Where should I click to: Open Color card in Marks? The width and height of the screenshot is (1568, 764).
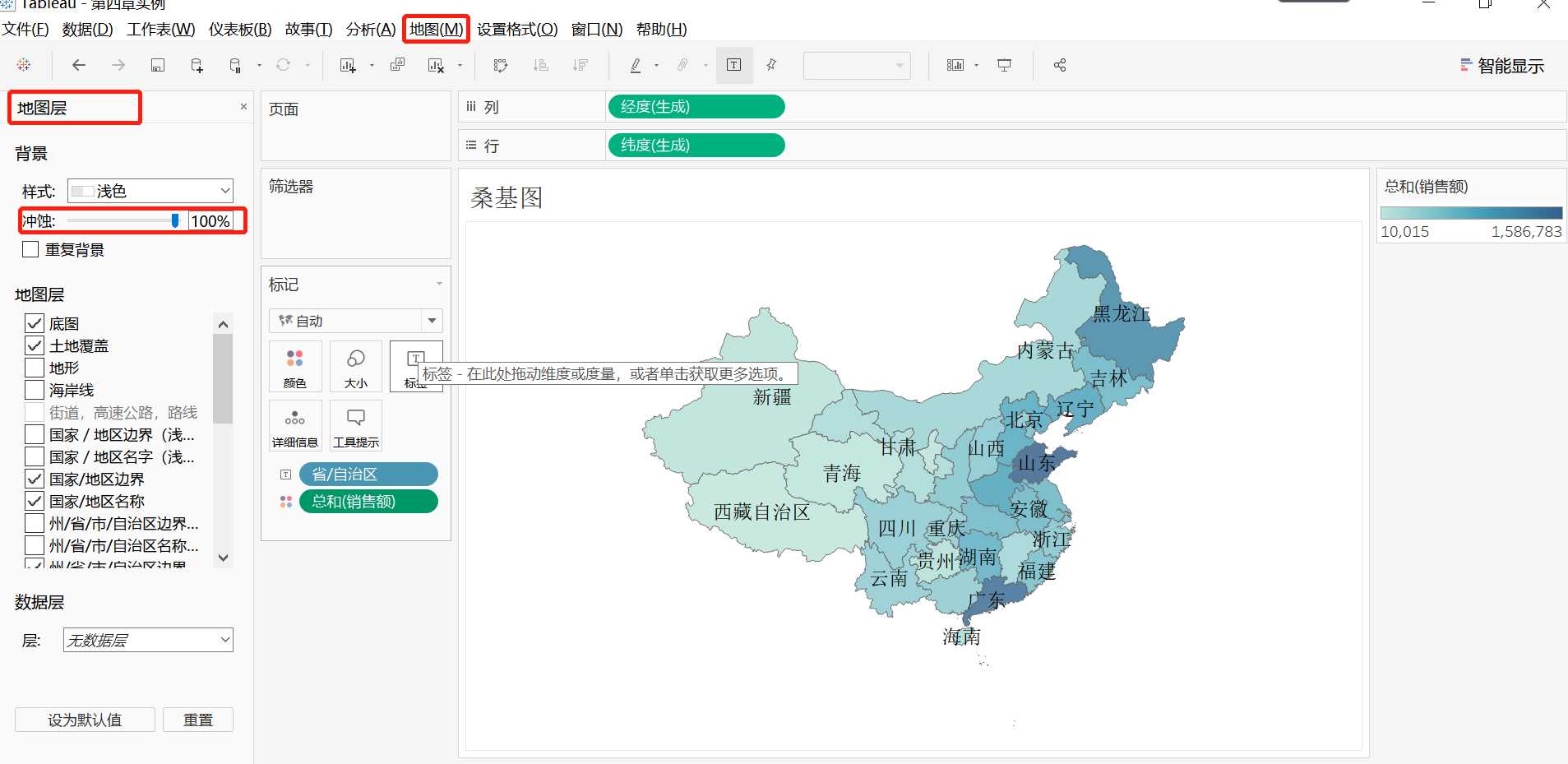coord(295,367)
